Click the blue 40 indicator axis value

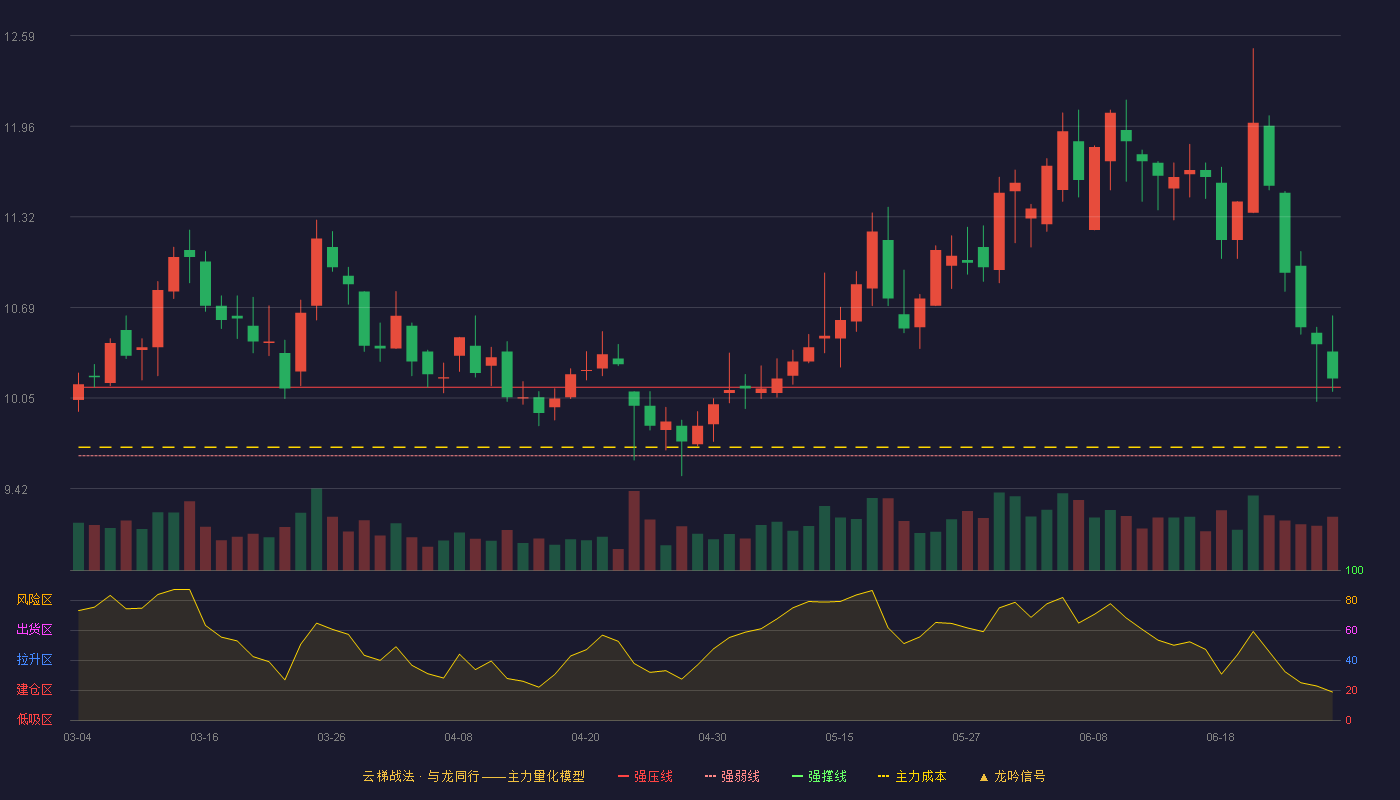pyautogui.click(x=1351, y=661)
